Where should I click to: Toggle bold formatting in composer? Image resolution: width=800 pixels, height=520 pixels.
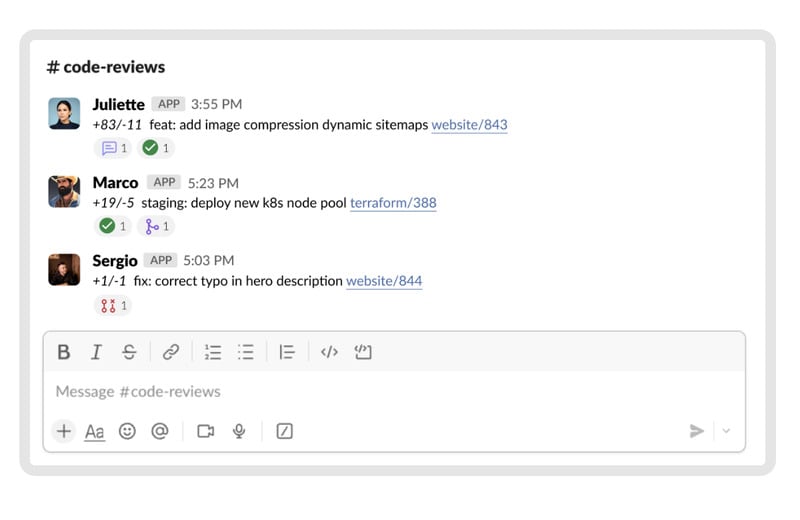tap(64, 352)
